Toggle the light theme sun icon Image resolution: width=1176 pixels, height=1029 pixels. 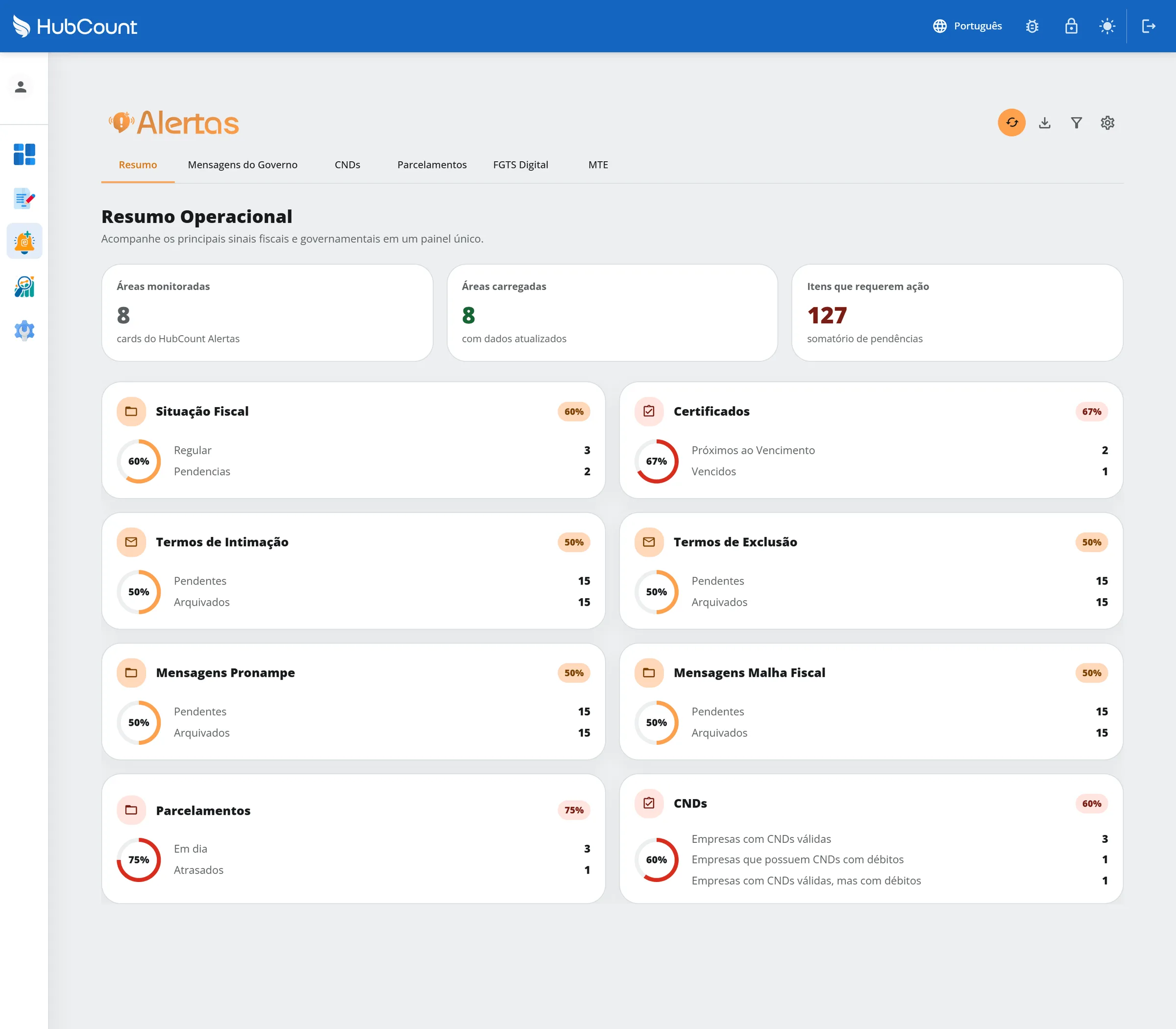click(1107, 26)
